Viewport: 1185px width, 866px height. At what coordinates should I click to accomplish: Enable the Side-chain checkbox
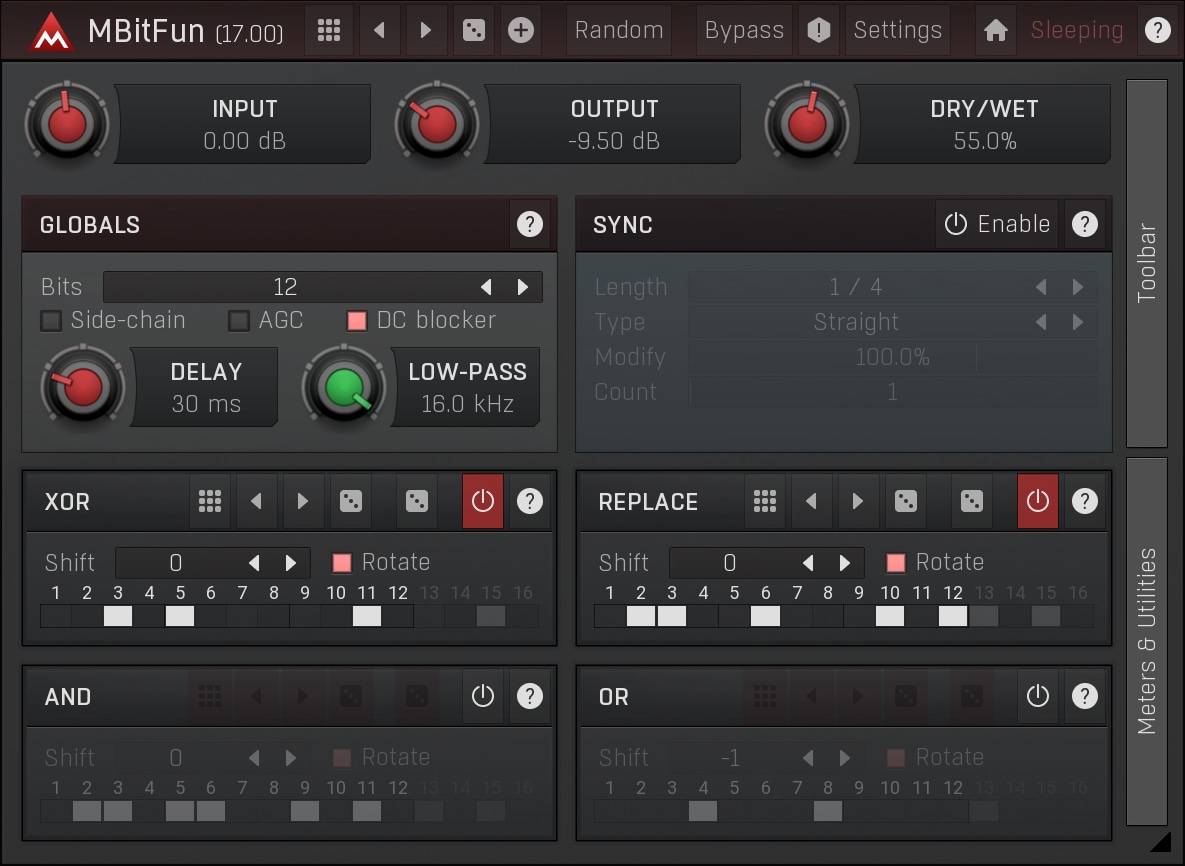(51, 321)
